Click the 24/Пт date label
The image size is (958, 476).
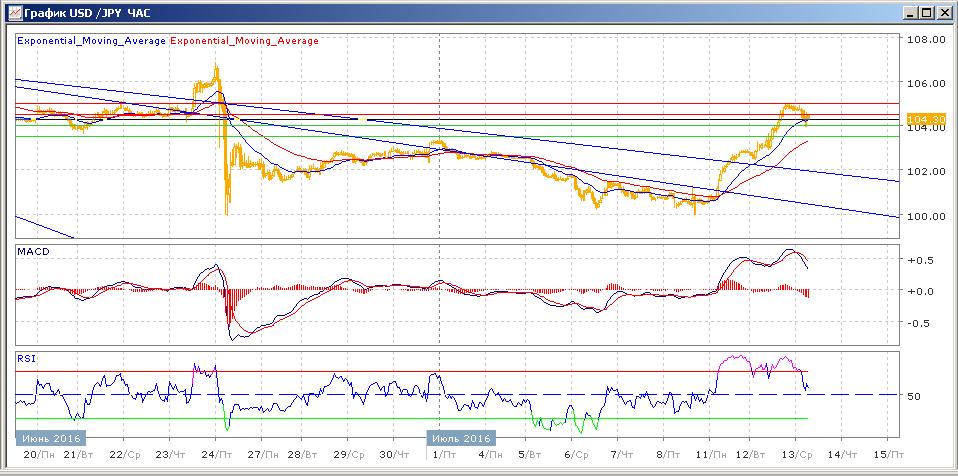[216, 455]
